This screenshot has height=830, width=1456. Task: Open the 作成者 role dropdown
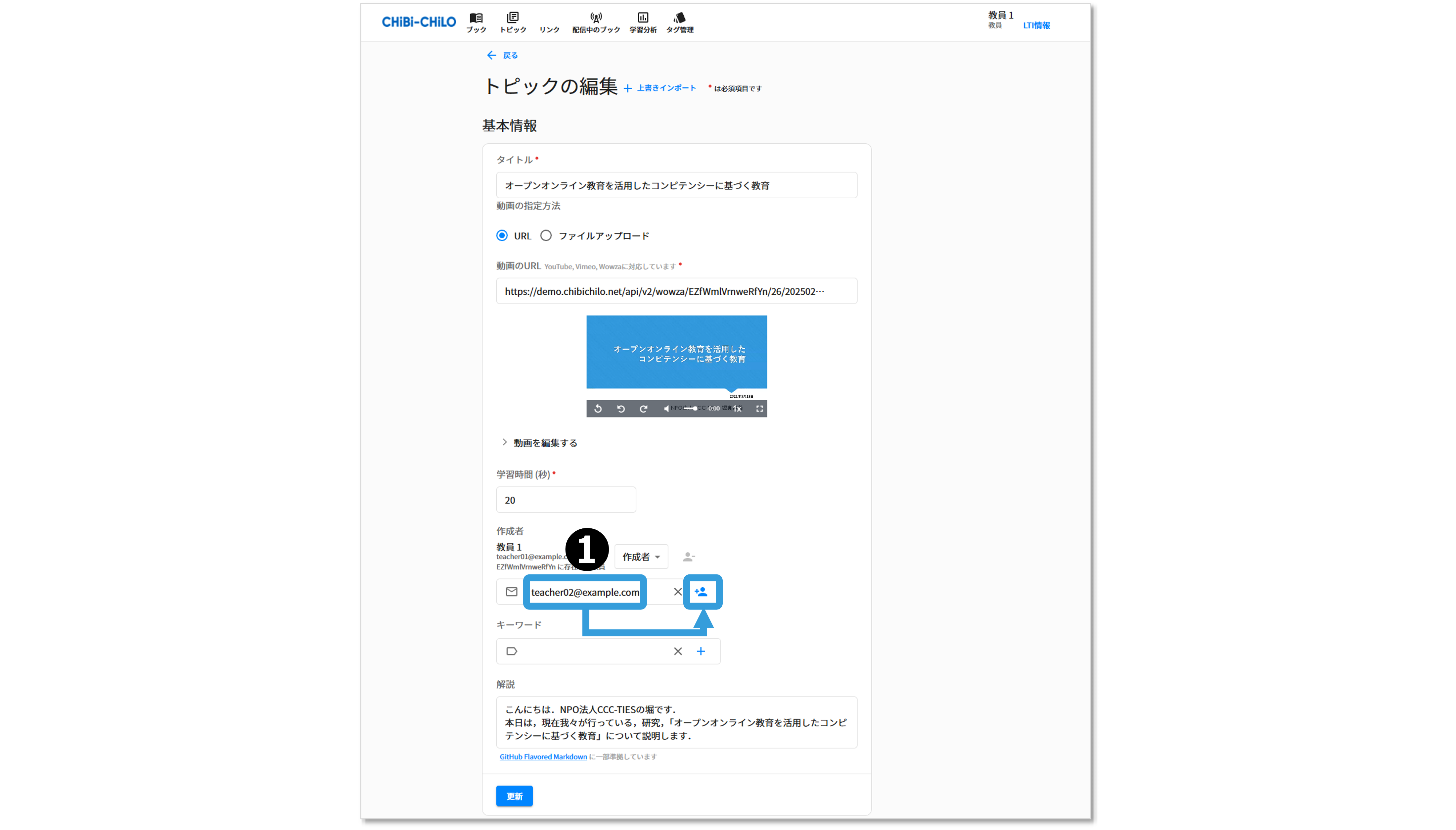(641, 557)
